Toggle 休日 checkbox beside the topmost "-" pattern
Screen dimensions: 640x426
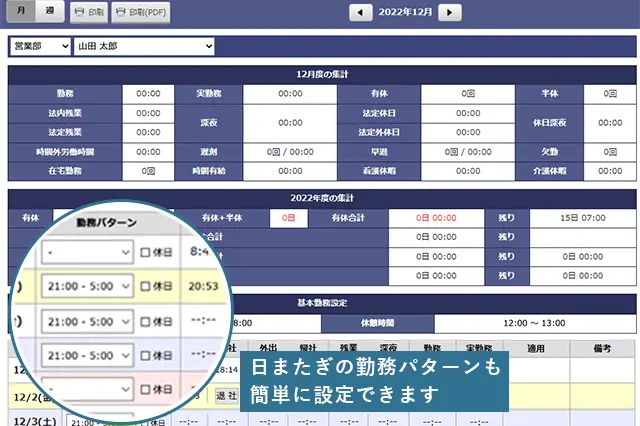(x=146, y=253)
